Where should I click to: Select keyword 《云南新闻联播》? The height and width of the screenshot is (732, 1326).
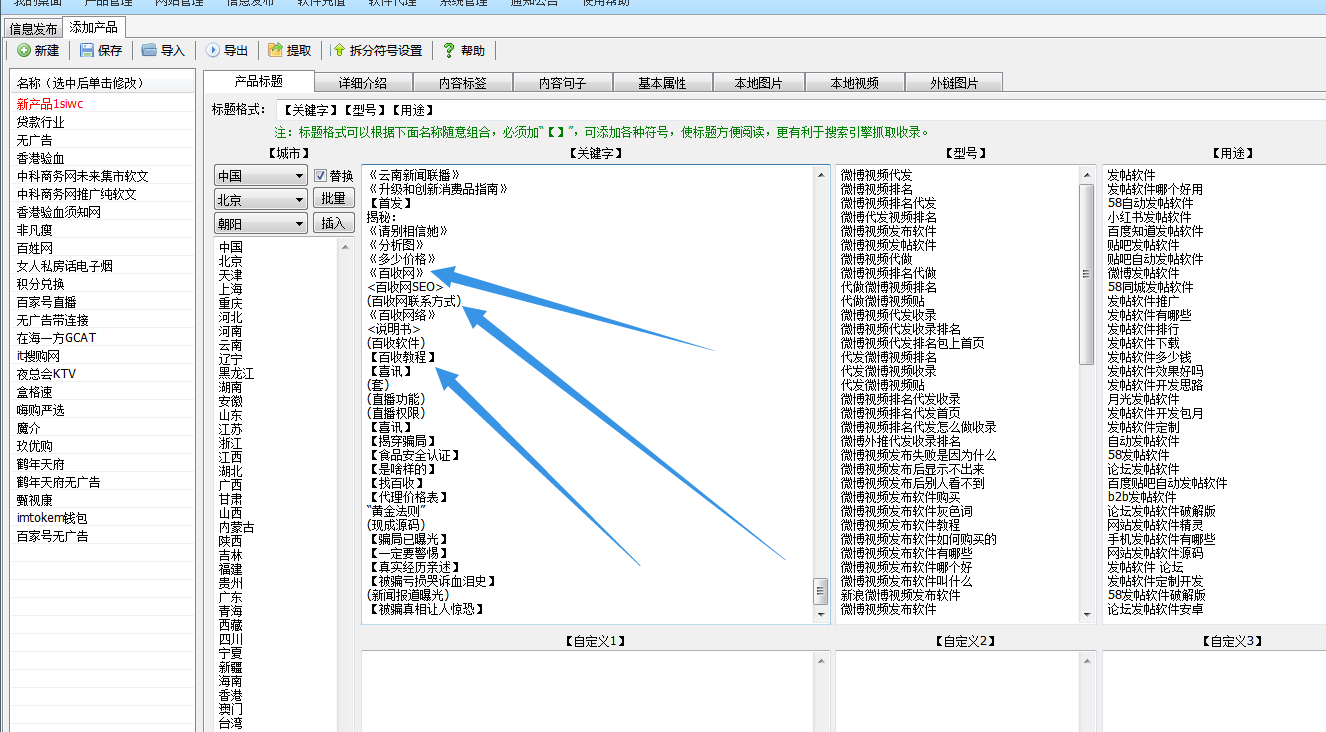pos(413,175)
